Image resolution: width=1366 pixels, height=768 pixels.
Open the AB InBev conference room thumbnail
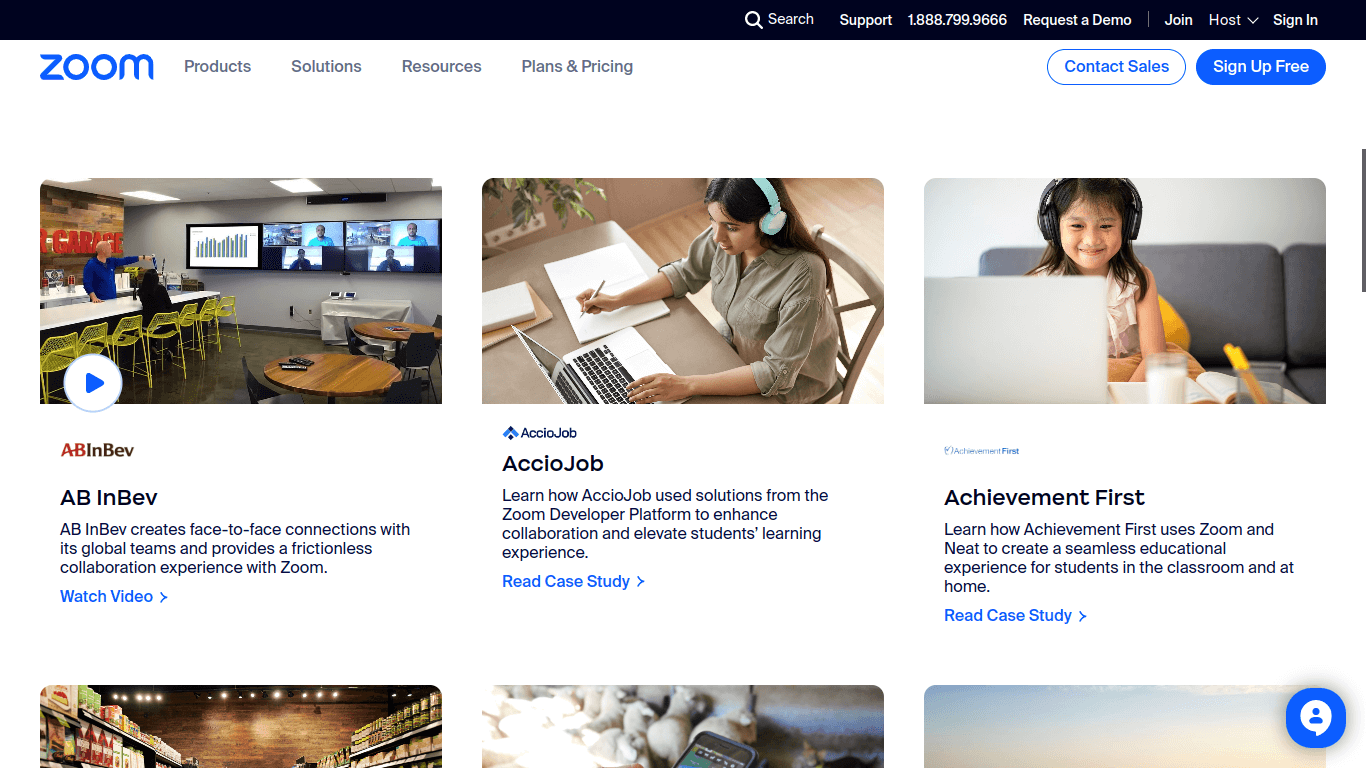coord(241,291)
